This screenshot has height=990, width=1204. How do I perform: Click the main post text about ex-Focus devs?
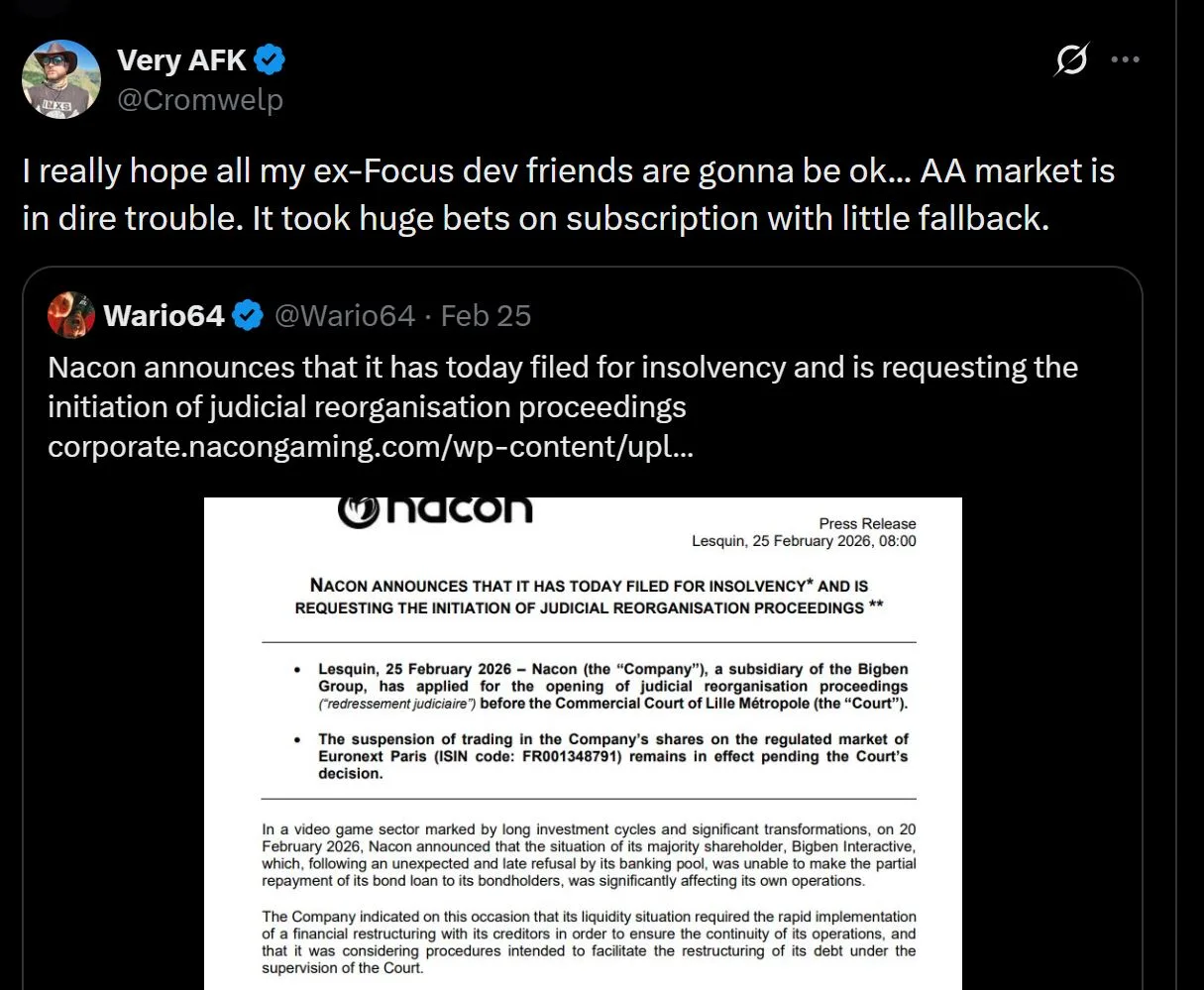568,194
